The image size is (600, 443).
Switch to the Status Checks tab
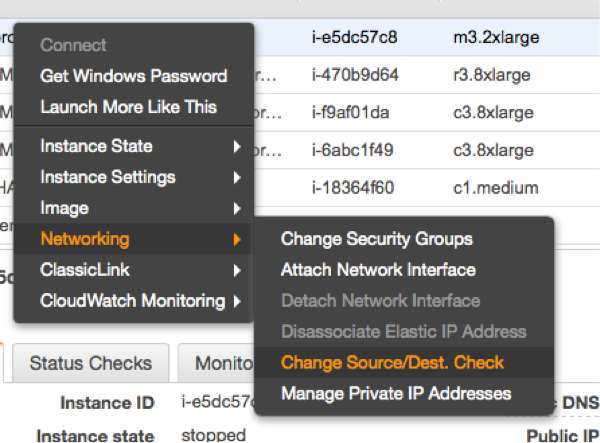tap(90, 363)
